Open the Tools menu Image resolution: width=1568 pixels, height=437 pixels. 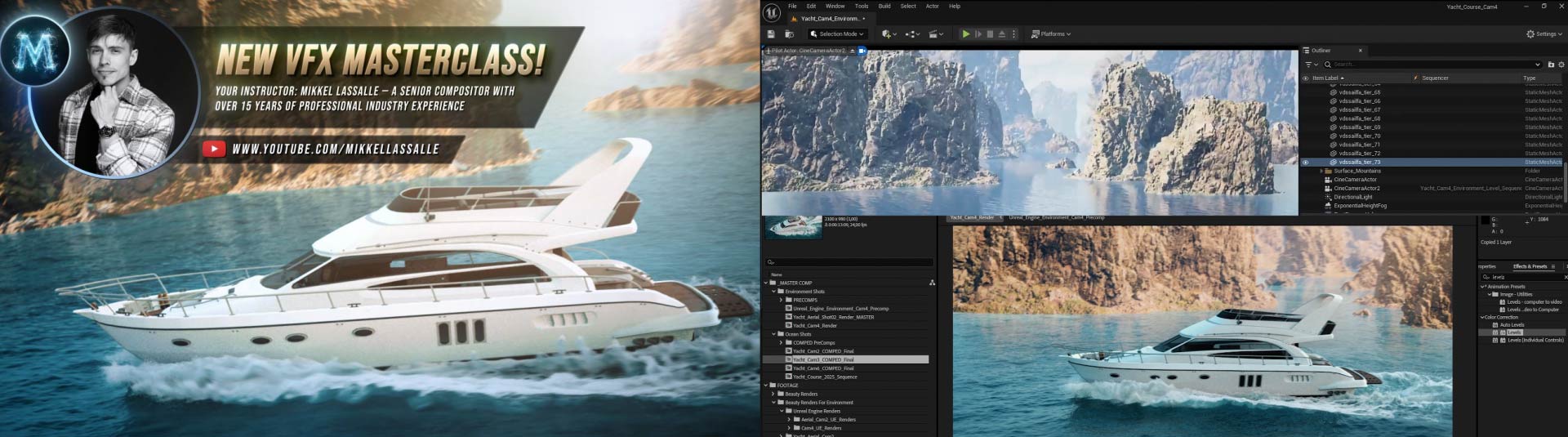[x=862, y=7]
